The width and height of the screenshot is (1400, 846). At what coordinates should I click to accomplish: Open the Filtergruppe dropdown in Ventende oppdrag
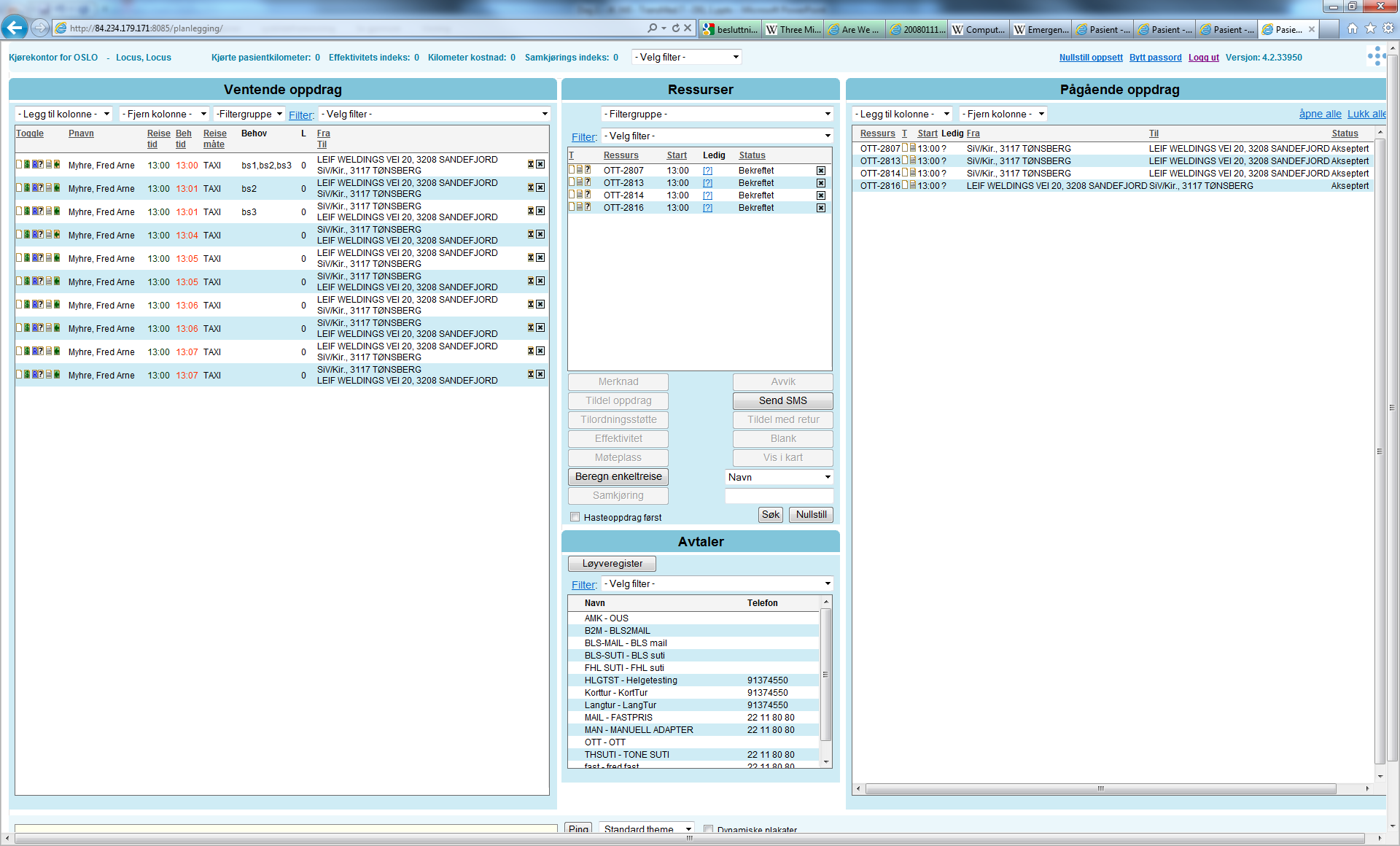[x=249, y=114]
